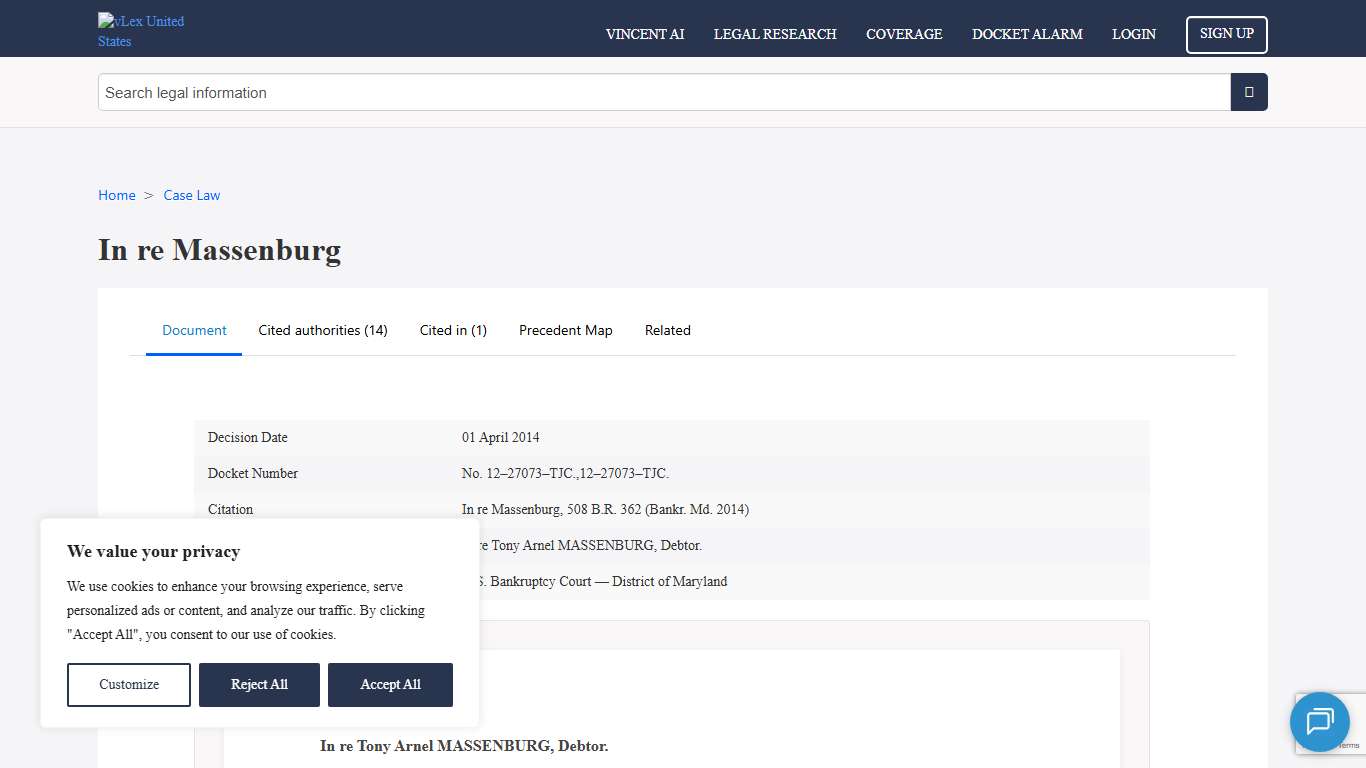Open the Cited in (1) tab
This screenshot has width=1366, height=768.
tap(452, 330)
